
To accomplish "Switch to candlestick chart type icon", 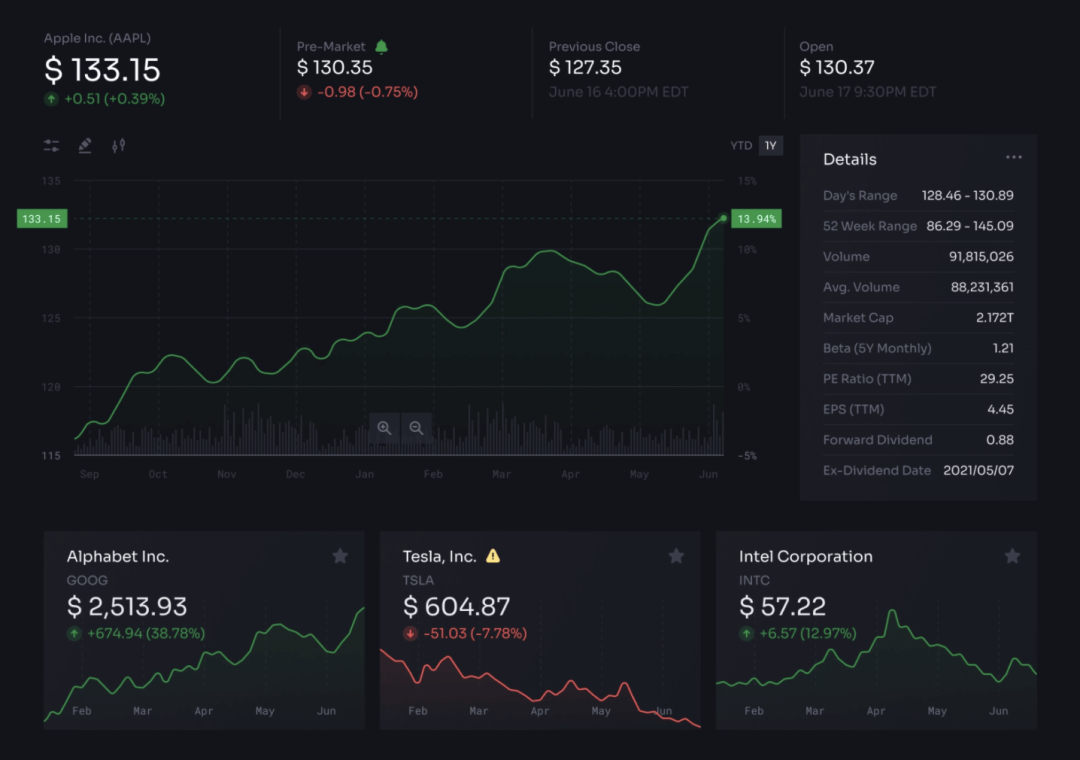I will click(118, 145).
